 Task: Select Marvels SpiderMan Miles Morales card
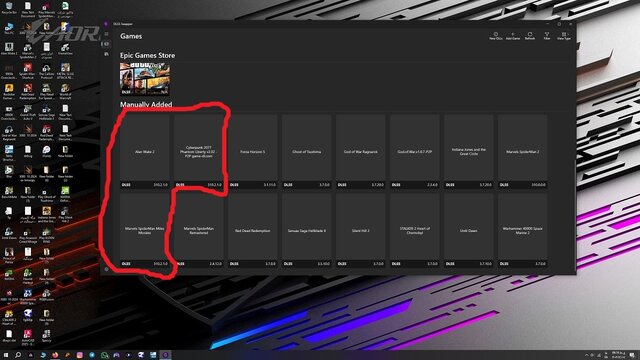145,230
